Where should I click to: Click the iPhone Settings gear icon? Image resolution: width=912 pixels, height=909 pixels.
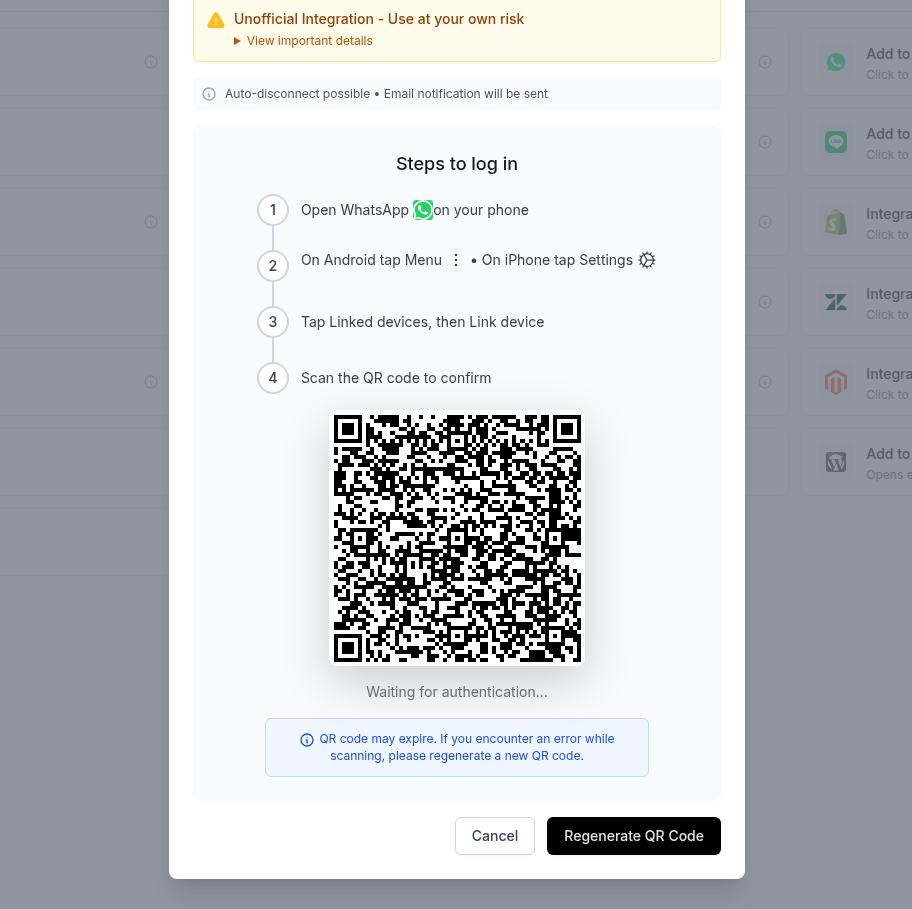[x=647, y=260]
